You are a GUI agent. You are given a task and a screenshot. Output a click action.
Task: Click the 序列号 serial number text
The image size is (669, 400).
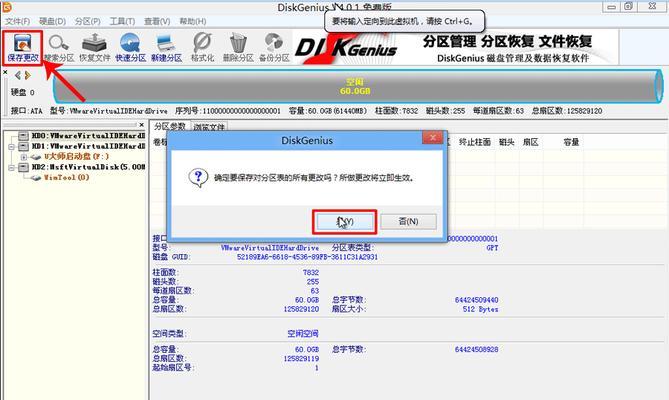tap(228, 111)
